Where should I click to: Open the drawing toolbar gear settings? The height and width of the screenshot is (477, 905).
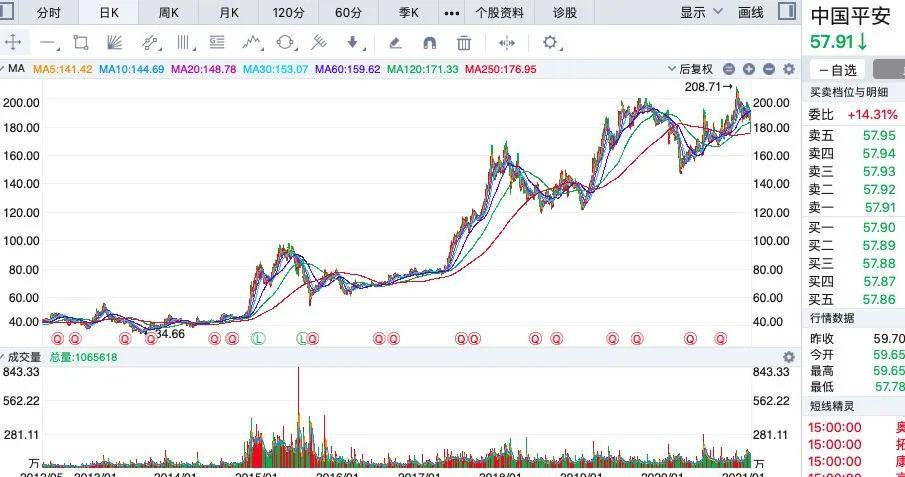[550, 43]
